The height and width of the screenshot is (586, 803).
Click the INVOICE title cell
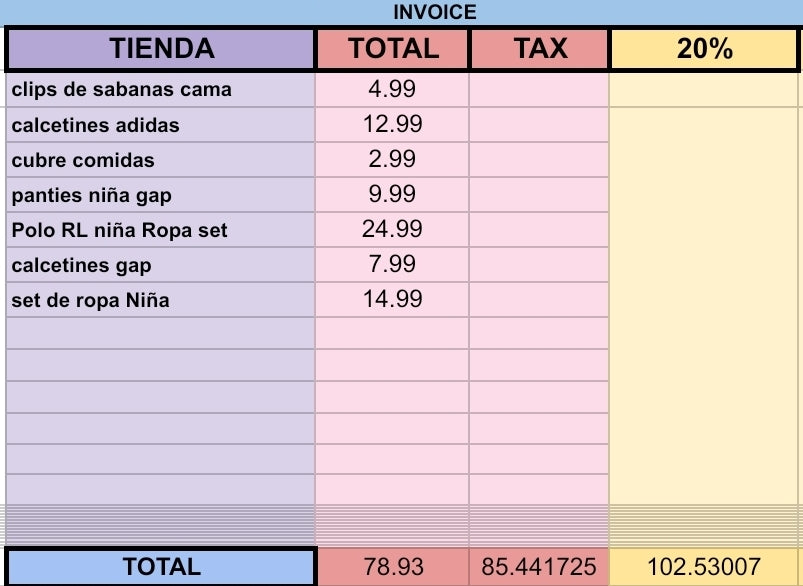point(434,13)
